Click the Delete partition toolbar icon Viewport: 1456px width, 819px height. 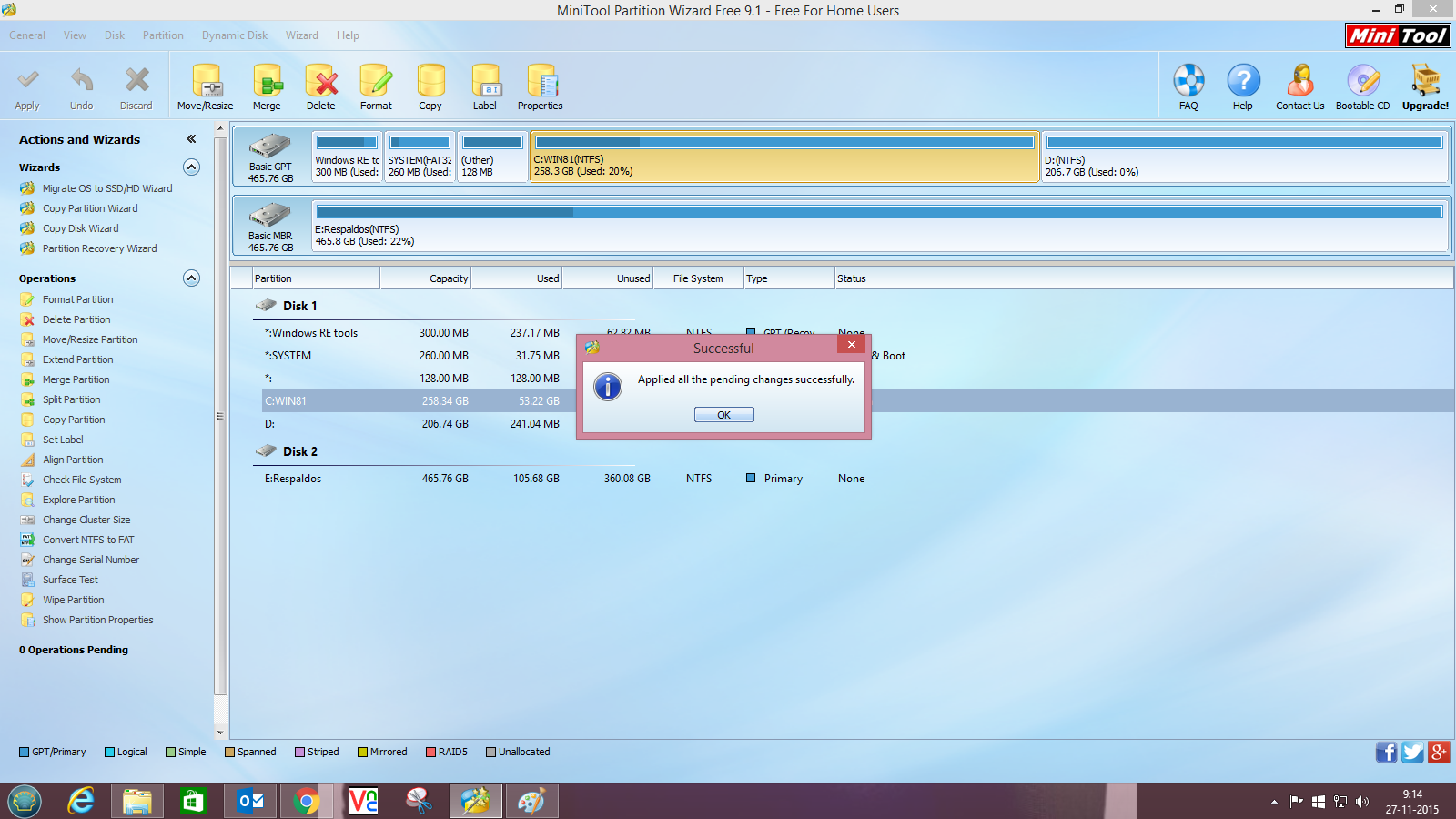tap(321, 80)
